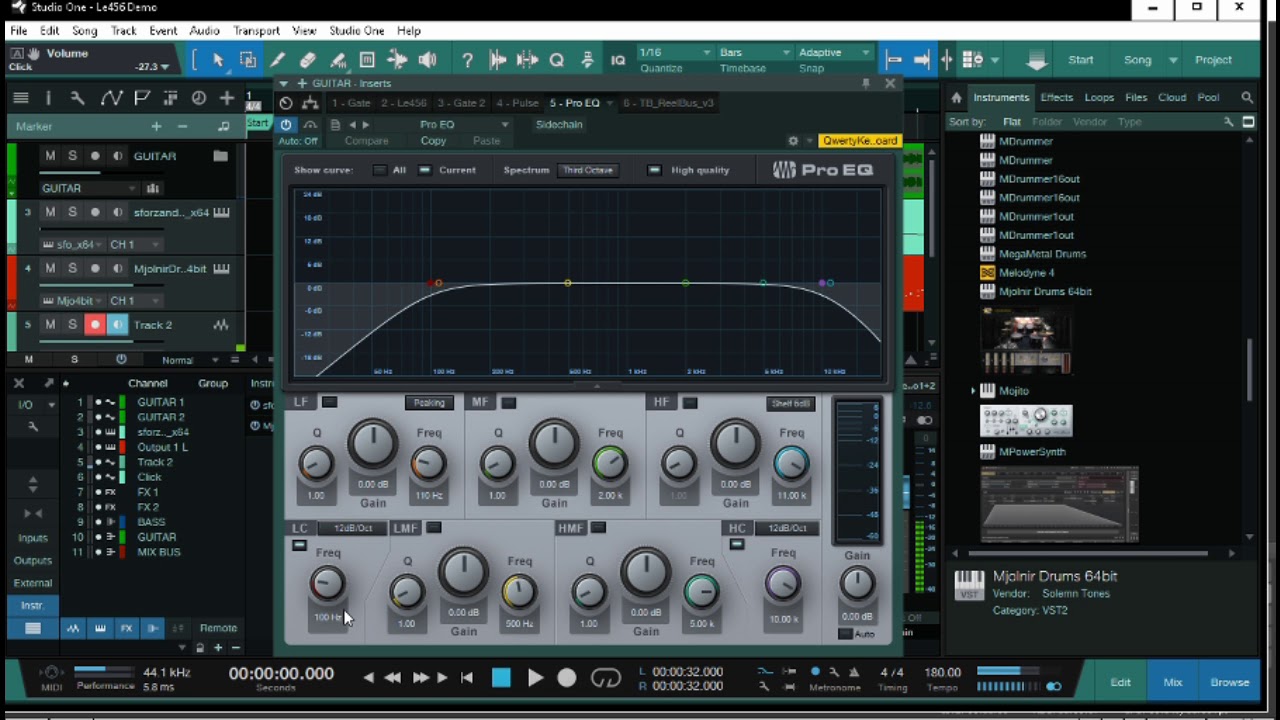Click the Remote button in console
This screenshot has width=1280, height=720.
[218, 628]
